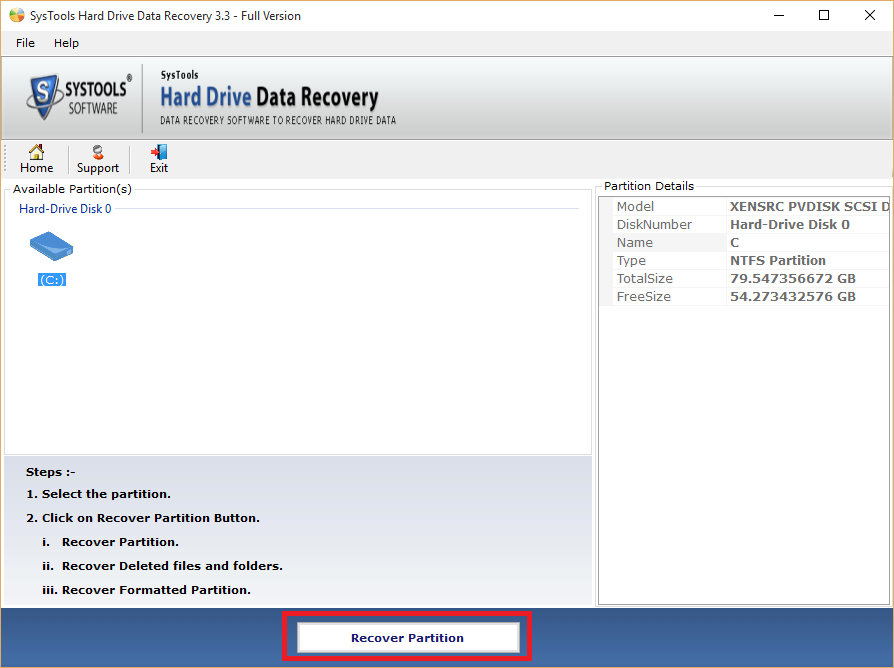Click the Hard-Drive Disk 0 group header
The image size is (894, 668).
pyautogui.click(x=65, y=209)
